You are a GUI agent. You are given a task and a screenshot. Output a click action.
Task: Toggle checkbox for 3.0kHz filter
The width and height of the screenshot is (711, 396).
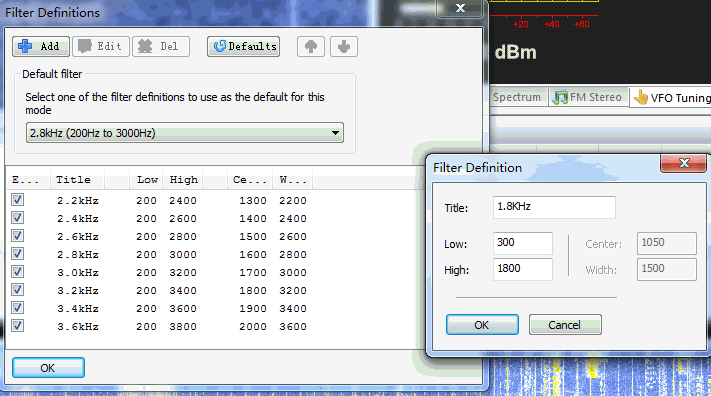coord(18,272)
